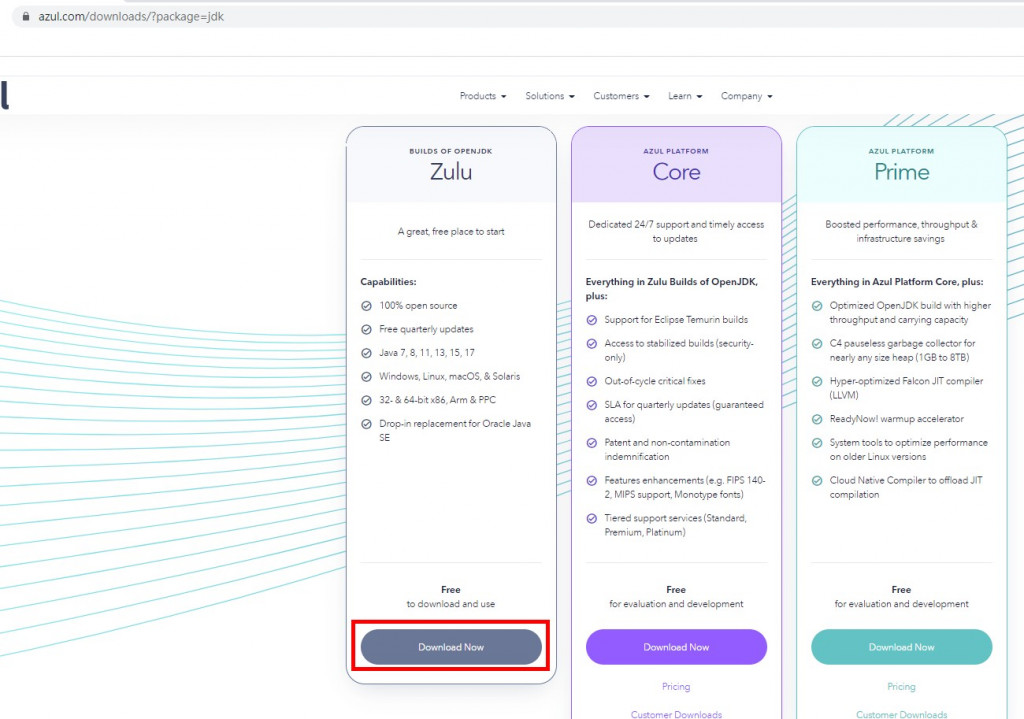The height and width of the screenshot is (719, 1024).
Task: Click checkmark beside Optimized OpenJDK build
Action: click(817, 306)
